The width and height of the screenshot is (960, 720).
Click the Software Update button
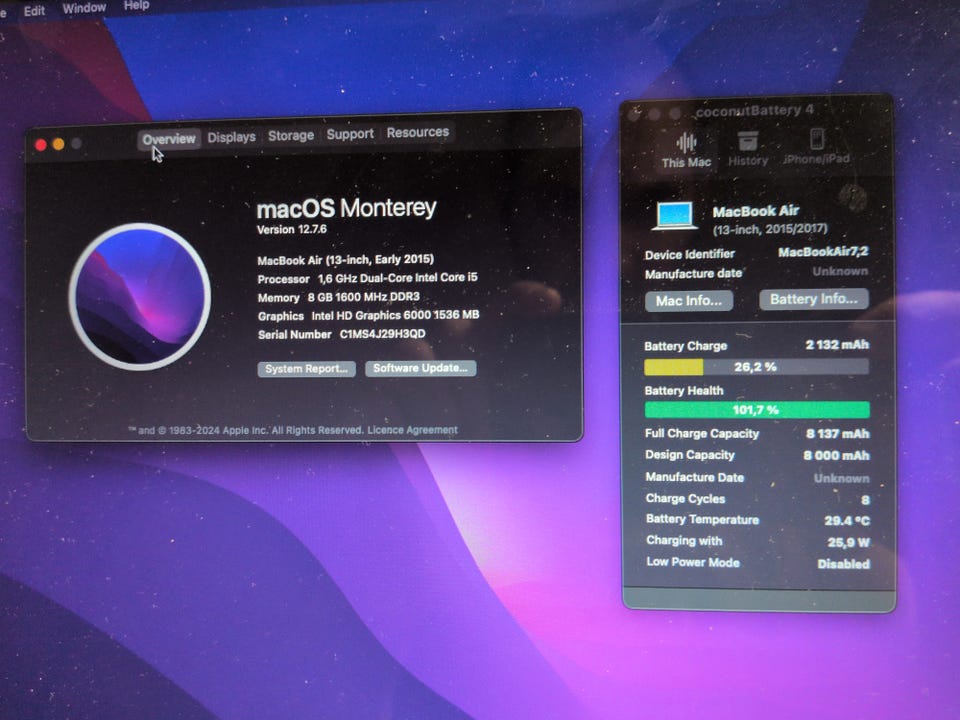420,368
